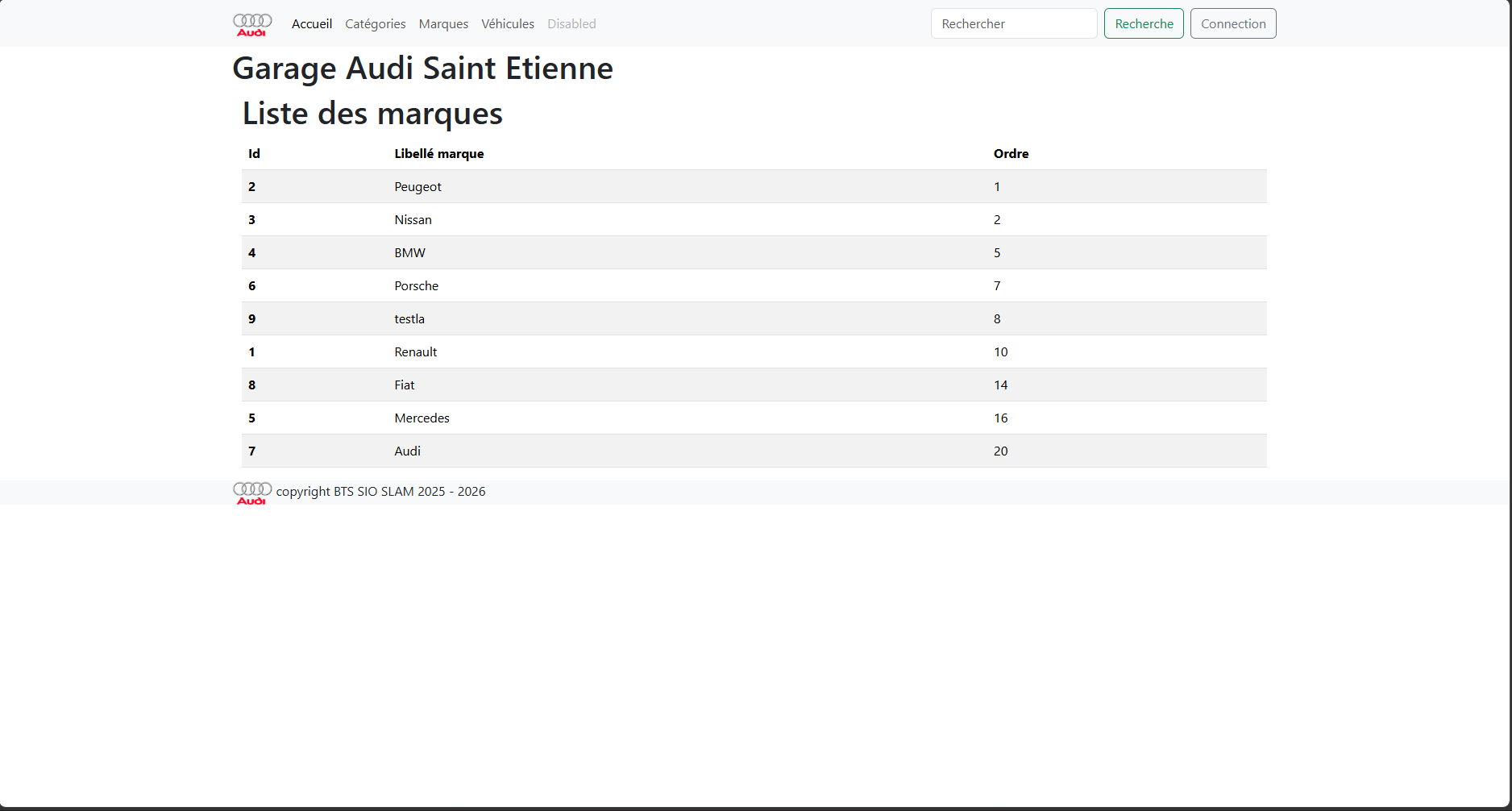Open the Marques navigation link
Image resolution: width=1512 pixels, height=811 pixels.
(x=443, y=24)
